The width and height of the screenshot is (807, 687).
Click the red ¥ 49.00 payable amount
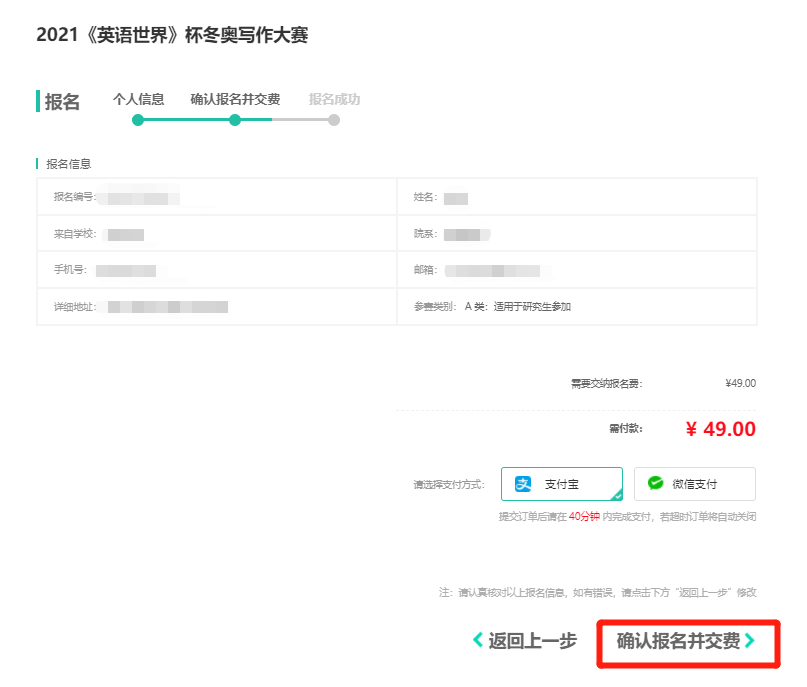coord(720,429)
